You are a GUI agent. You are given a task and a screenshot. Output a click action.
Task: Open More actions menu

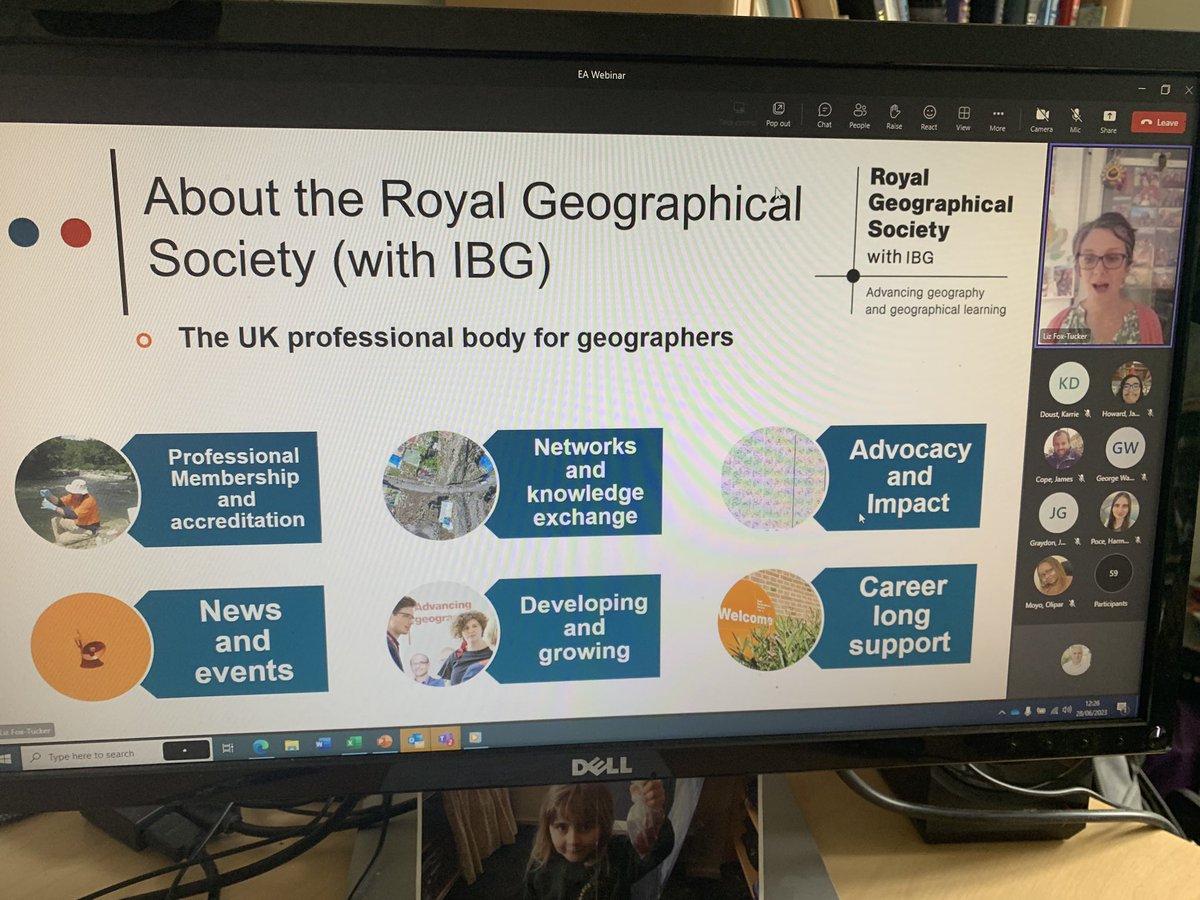point(997,119)
